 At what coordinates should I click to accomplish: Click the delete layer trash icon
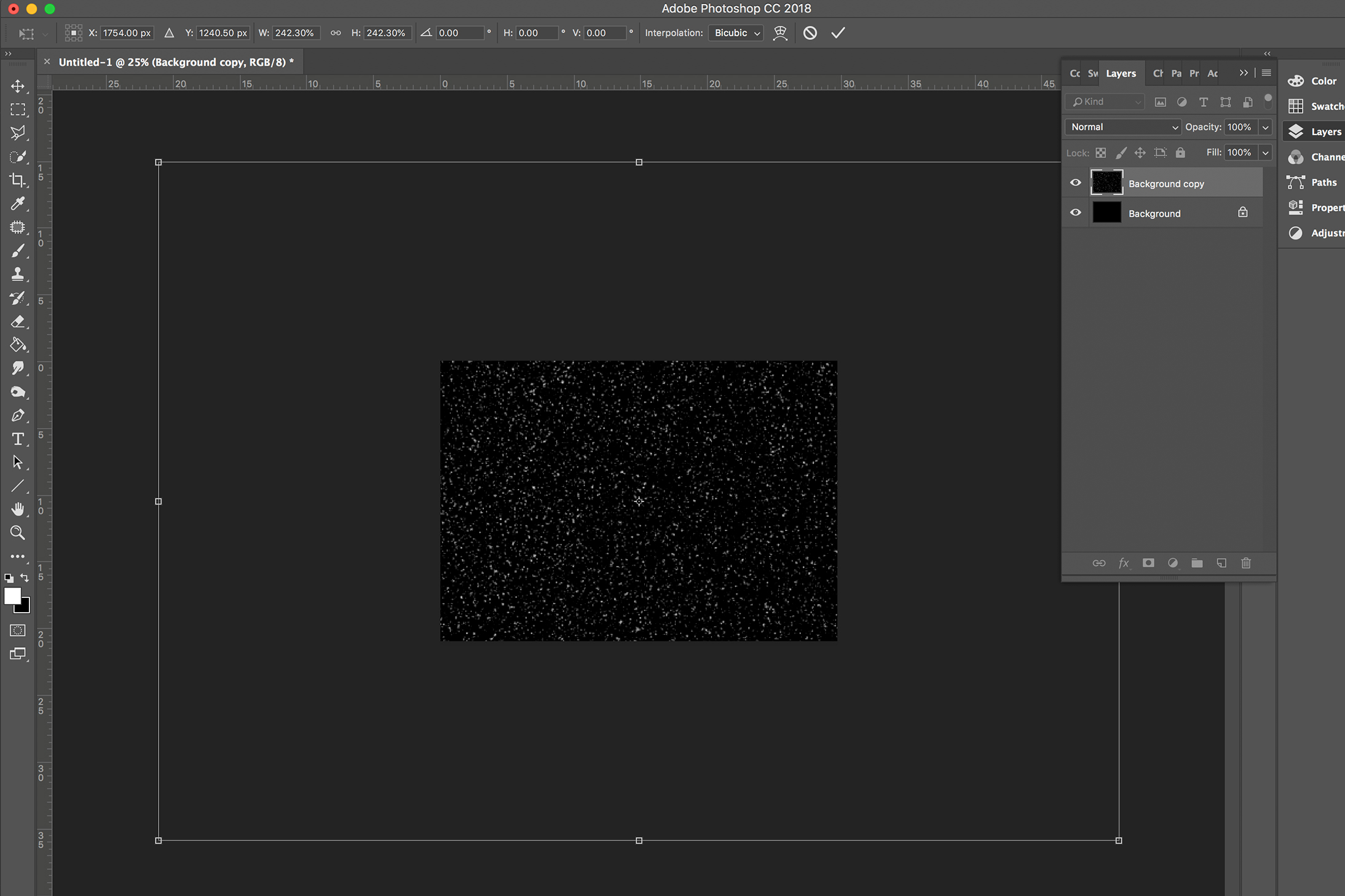(1246, 563)
